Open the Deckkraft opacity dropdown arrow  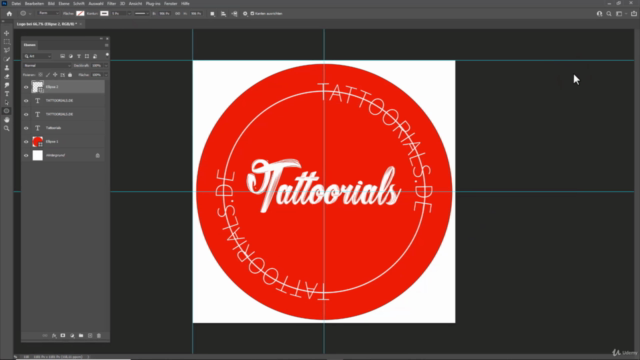tap(106, 65)
